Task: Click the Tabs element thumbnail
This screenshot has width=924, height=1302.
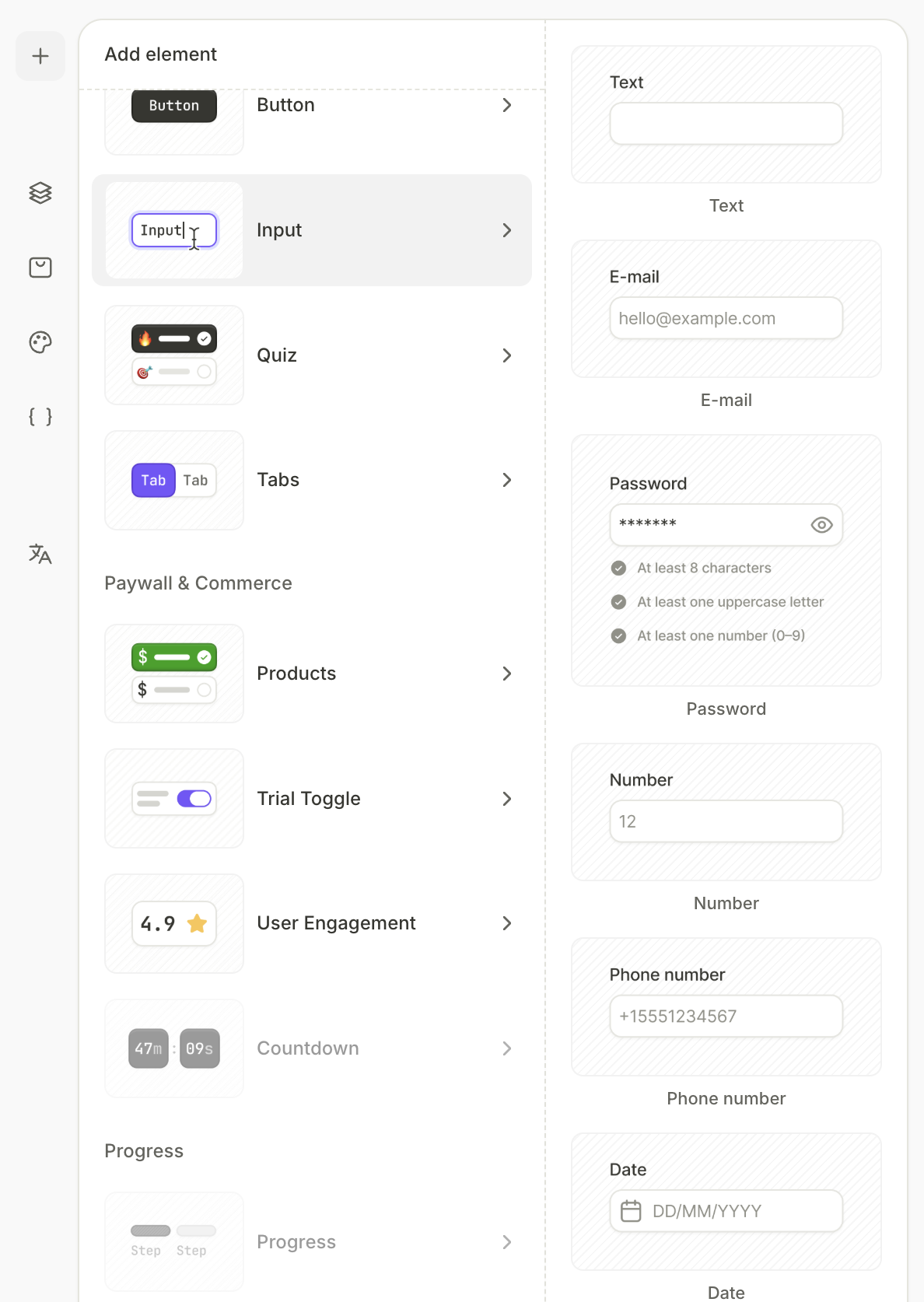Action: click(174, 480)
